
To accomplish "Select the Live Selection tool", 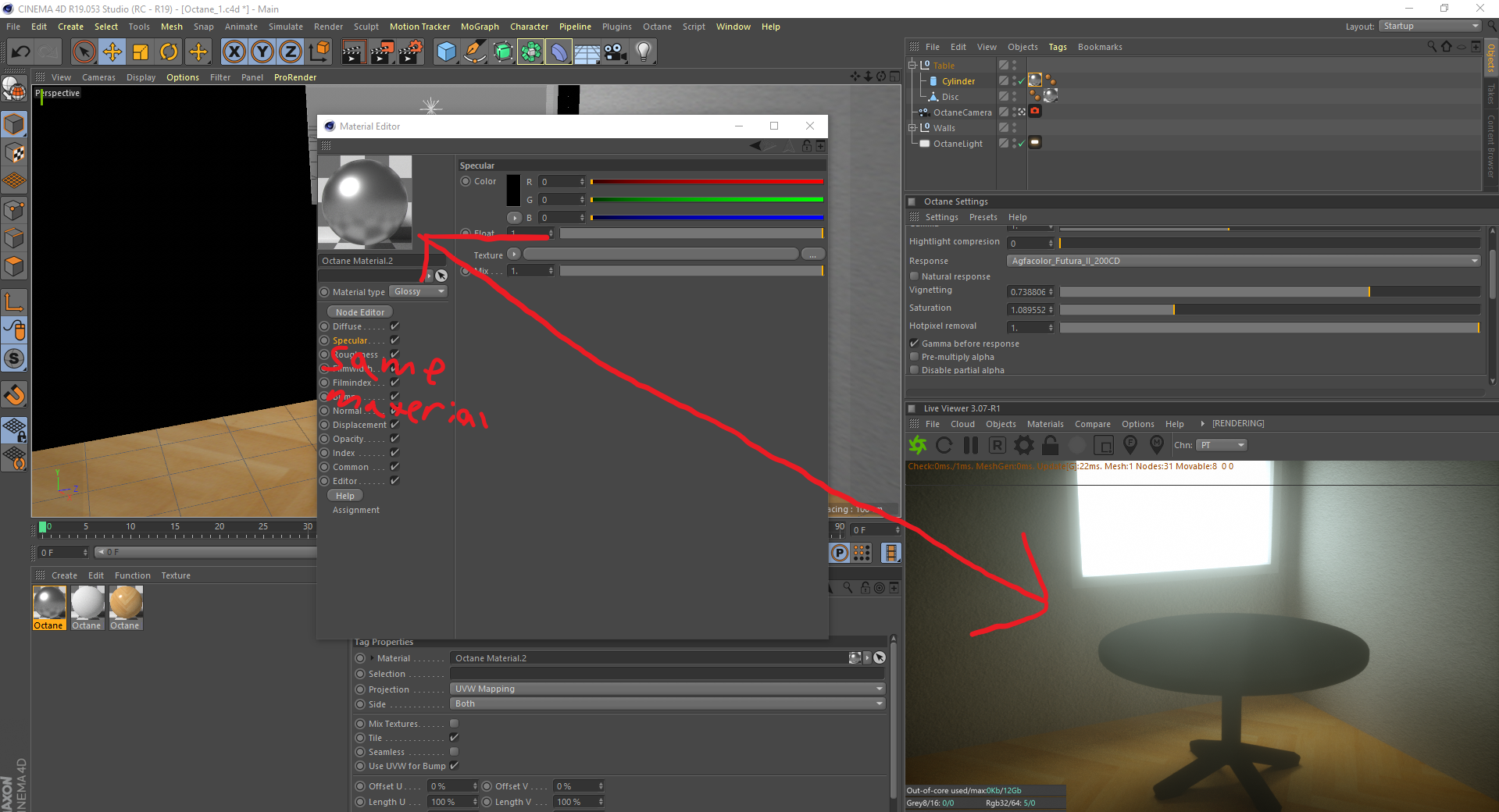I will pyautogui.click(x=84, y=52).
